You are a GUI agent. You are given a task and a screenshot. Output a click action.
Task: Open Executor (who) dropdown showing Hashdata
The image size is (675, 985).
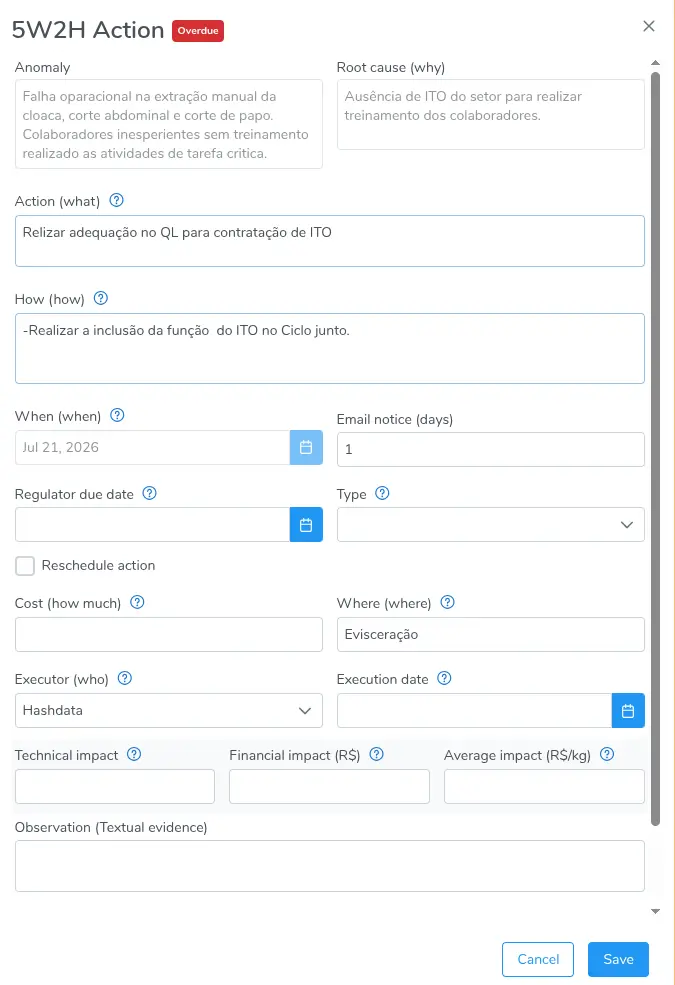coord(168,710)
